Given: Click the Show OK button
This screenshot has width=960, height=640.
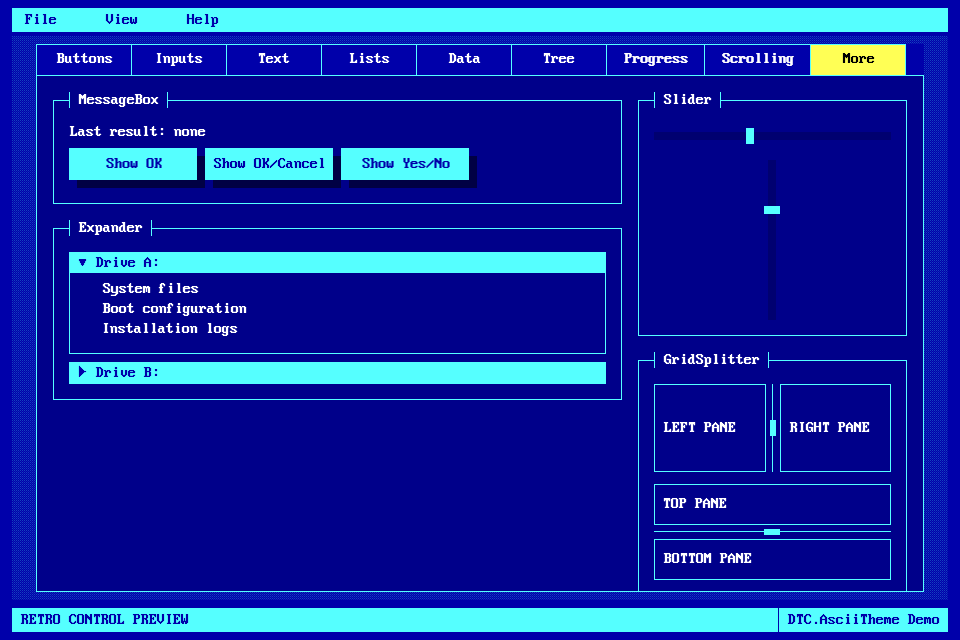Looking at the screenshot, I should (133, 164).
